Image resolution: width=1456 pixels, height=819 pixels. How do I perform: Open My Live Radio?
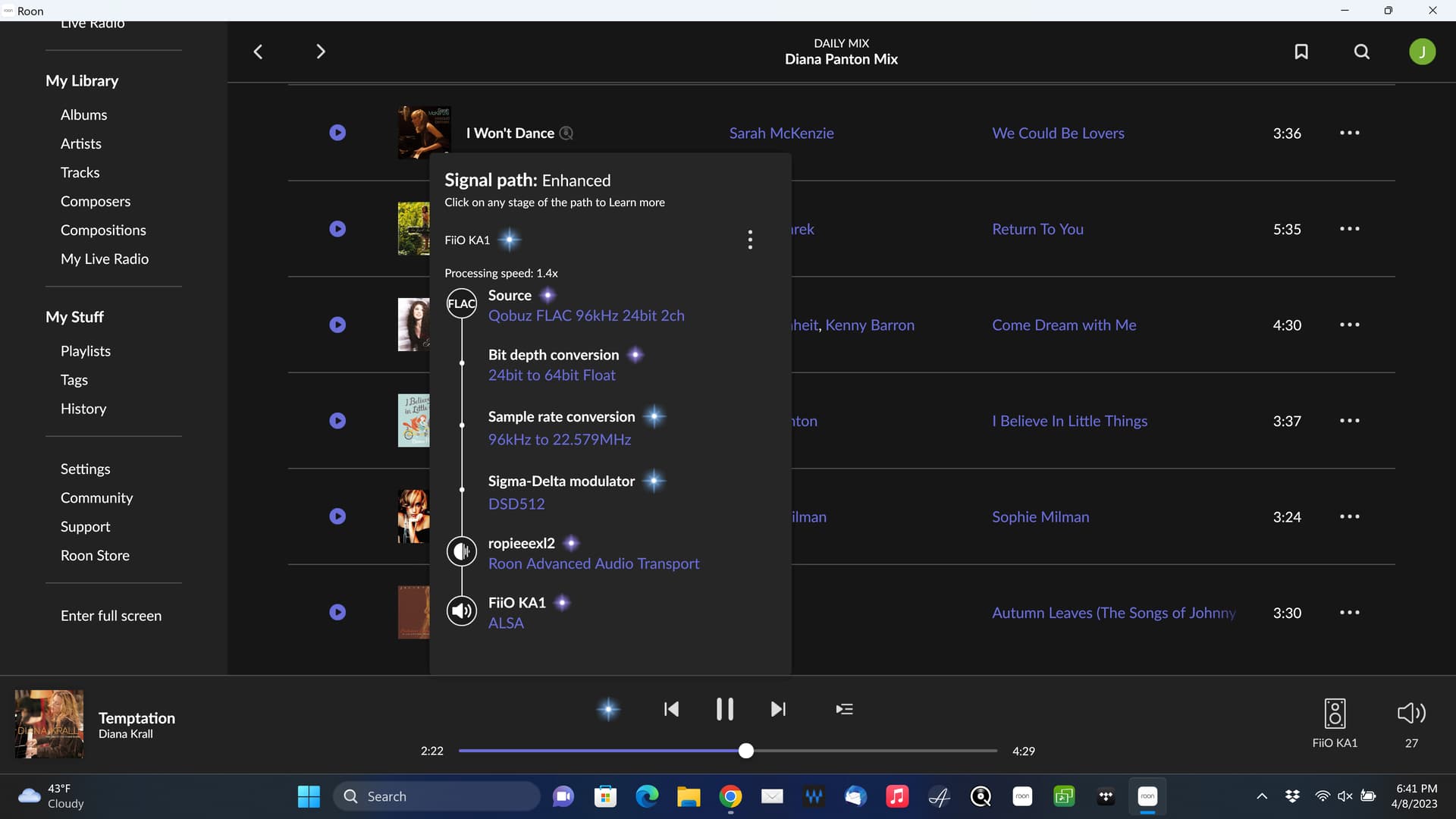[x=105, y=259]
